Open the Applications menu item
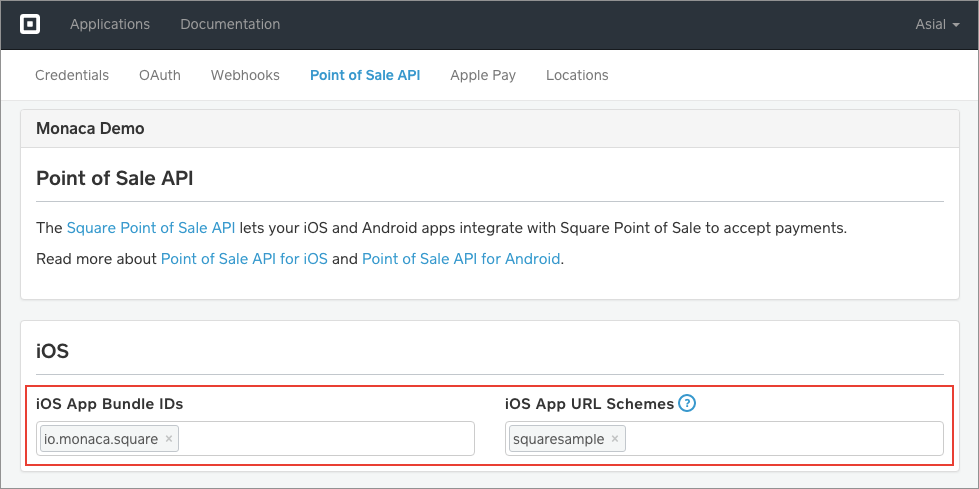Image resolution: width=979 pixels, height=489 pixels. (110, 24)
